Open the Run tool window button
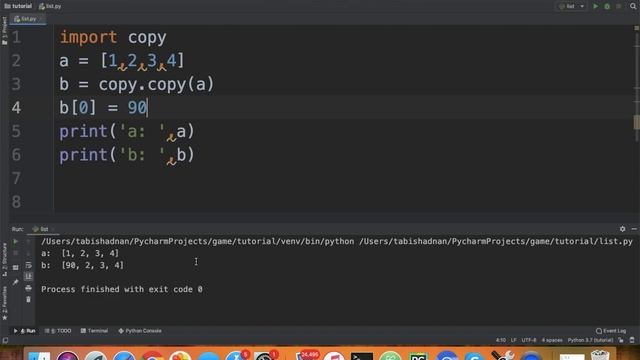 [x=24, y=331]
